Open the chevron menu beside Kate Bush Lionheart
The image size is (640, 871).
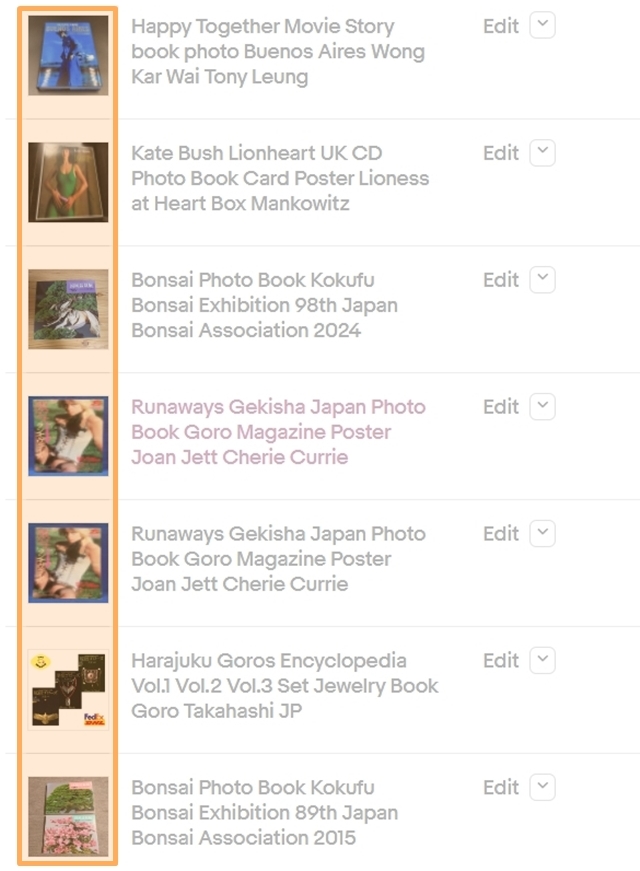[543, 153]
